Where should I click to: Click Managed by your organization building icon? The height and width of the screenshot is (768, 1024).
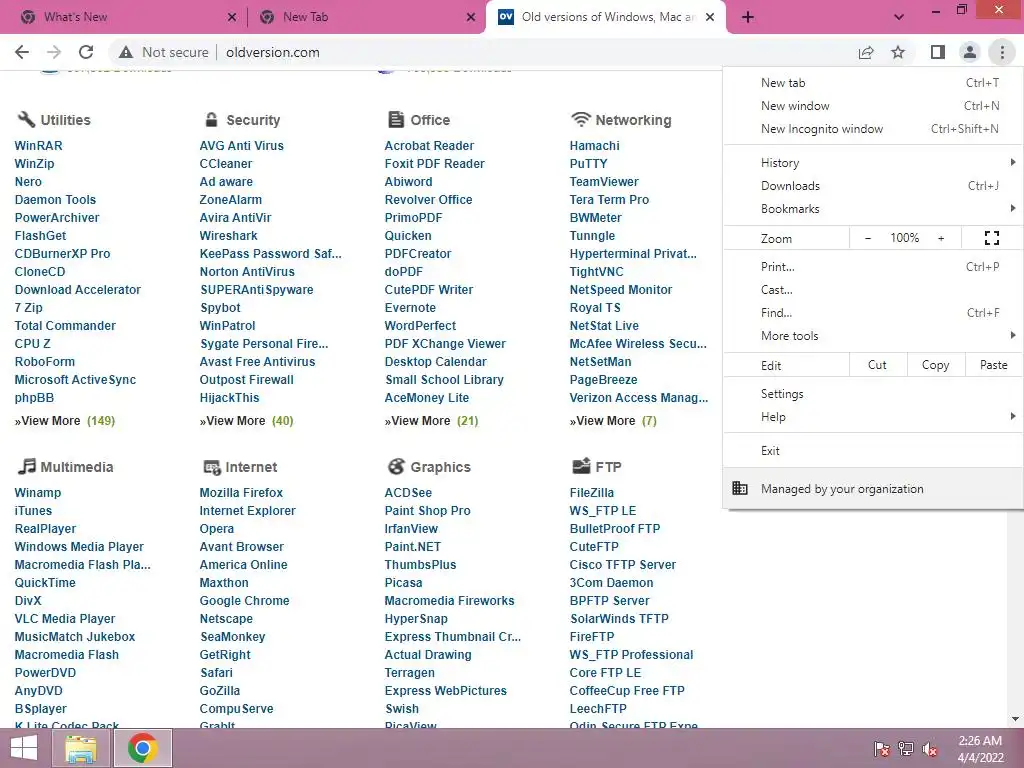tap(740, 488)
